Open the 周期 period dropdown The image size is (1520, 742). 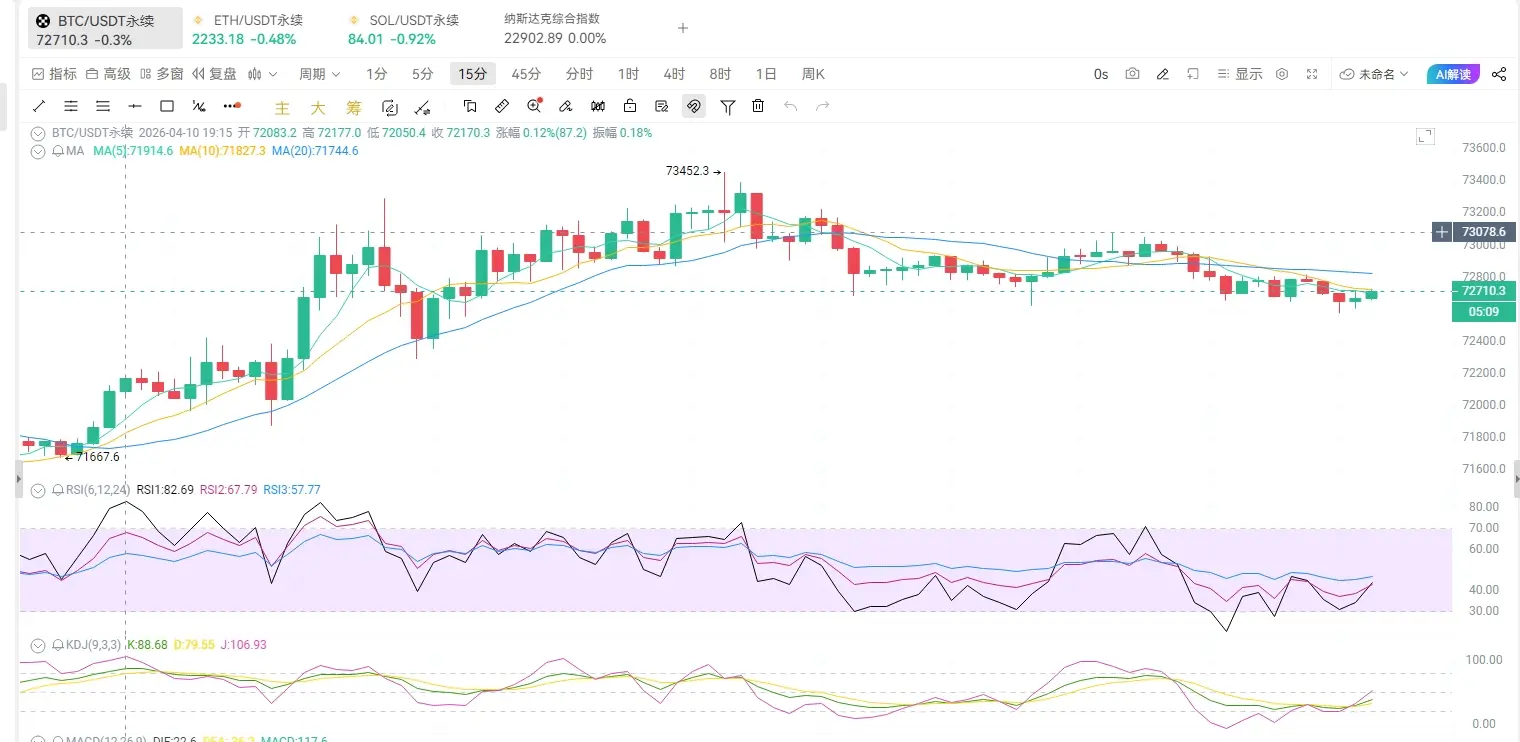[x=319, y=74]
